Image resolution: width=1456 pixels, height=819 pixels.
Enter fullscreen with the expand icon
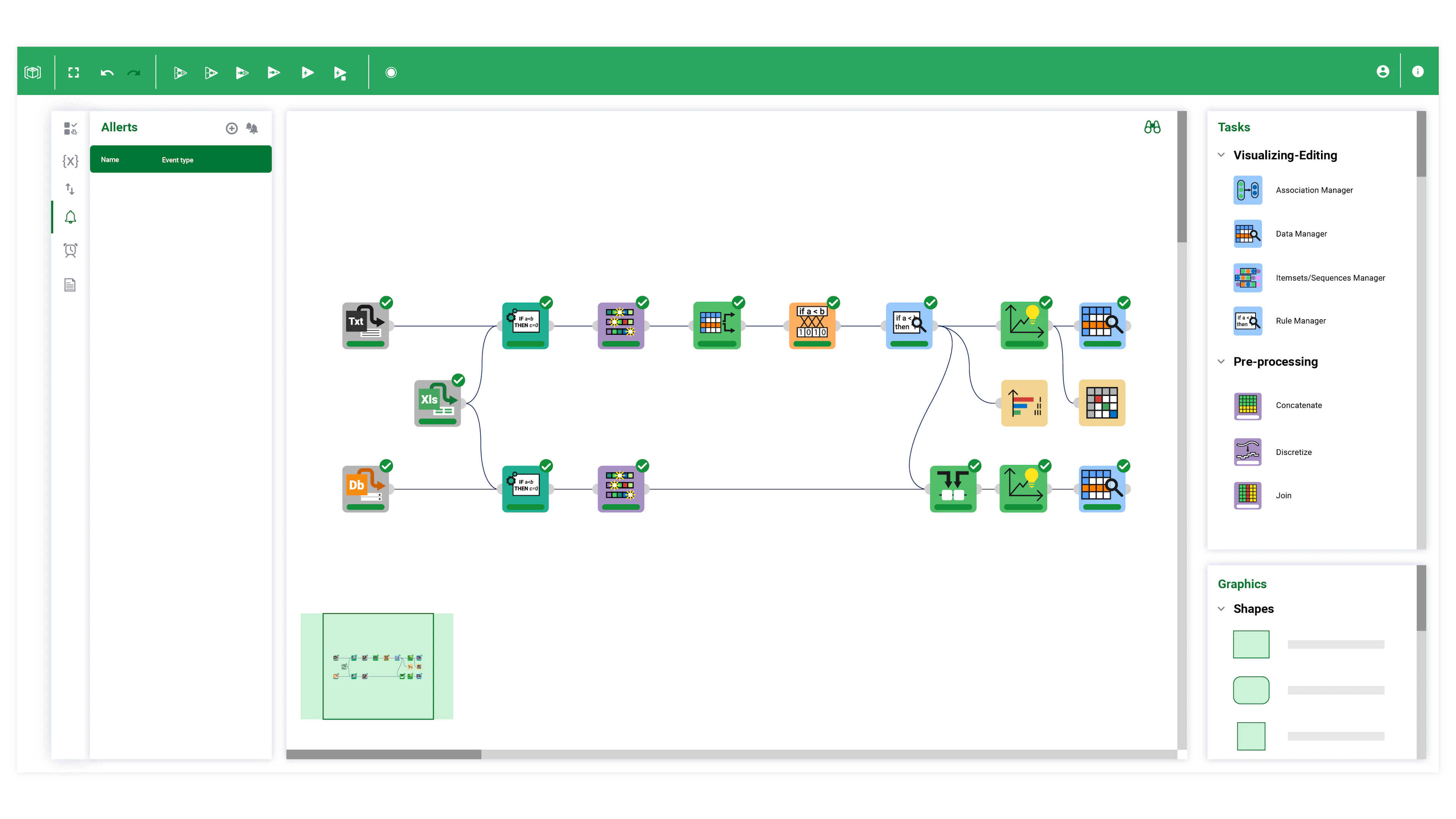tap(74, 72)
